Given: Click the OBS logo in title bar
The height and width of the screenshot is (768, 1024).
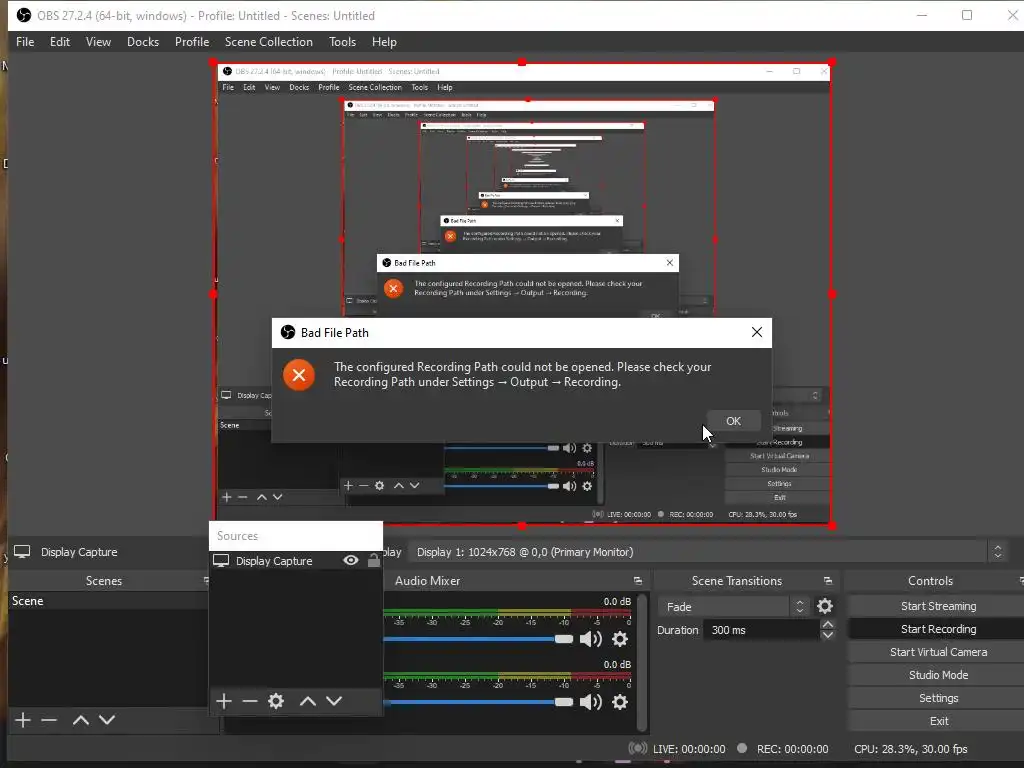Looking at the screenshot, I should point(24,15).
